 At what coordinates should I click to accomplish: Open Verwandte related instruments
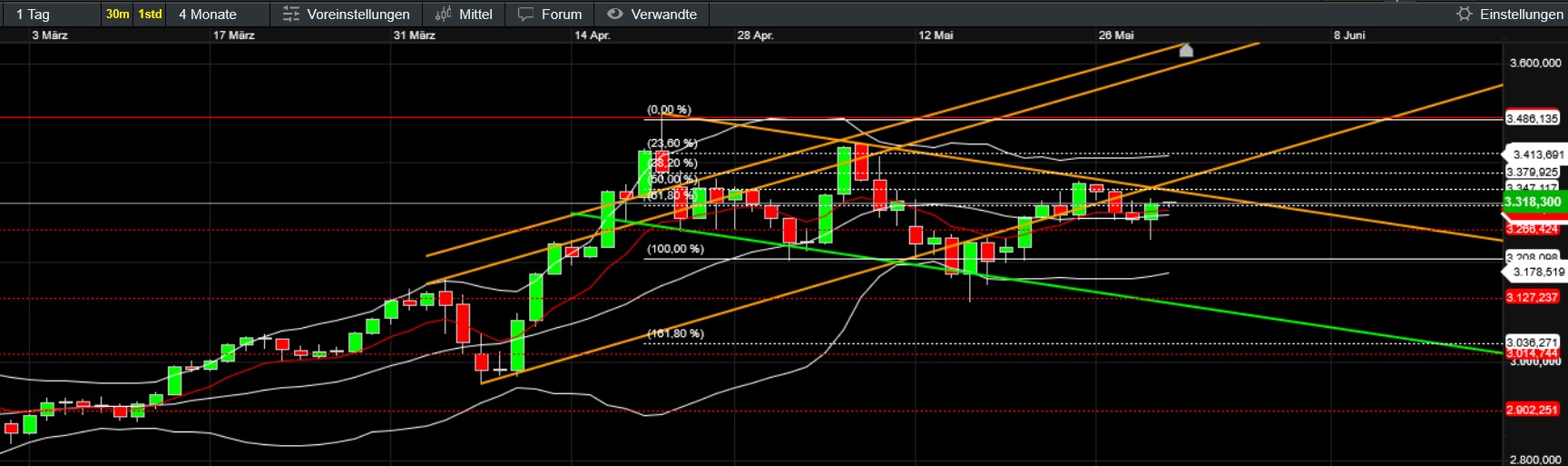tap(652, 14)
